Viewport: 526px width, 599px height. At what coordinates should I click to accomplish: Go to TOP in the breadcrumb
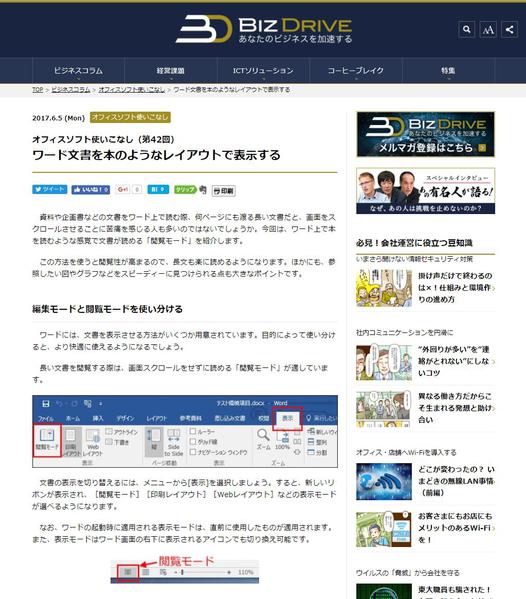click(x=37, y=89)
